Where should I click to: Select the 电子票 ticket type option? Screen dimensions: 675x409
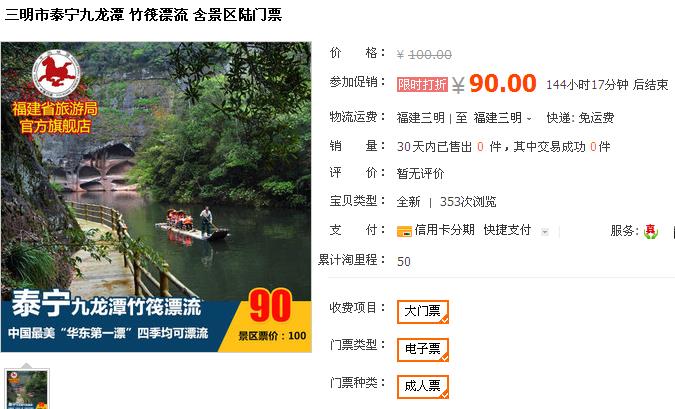coord(423,349)
